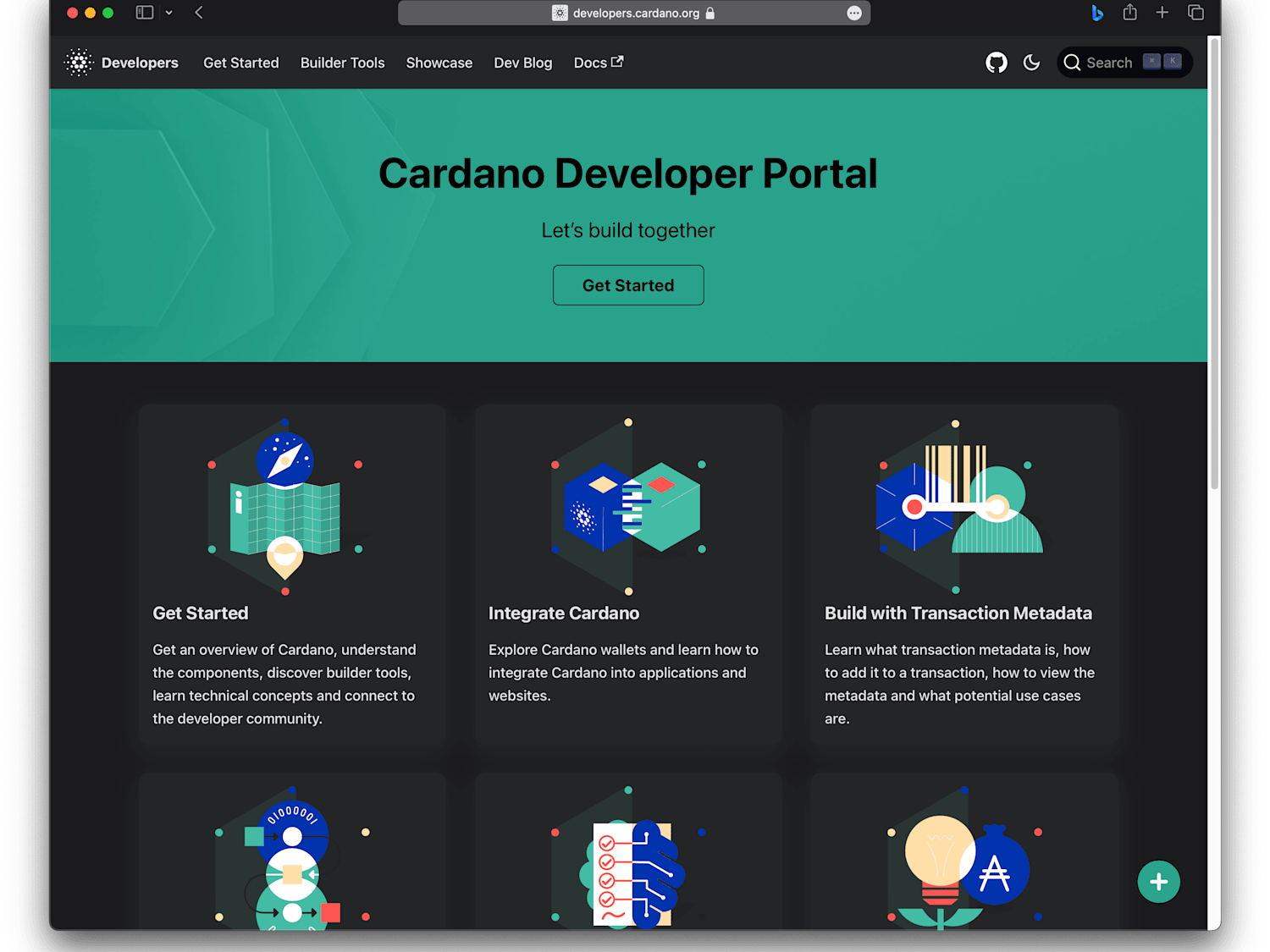Click the Get Started card heading
The image size is (1270, 952).
tap(201, 614)
